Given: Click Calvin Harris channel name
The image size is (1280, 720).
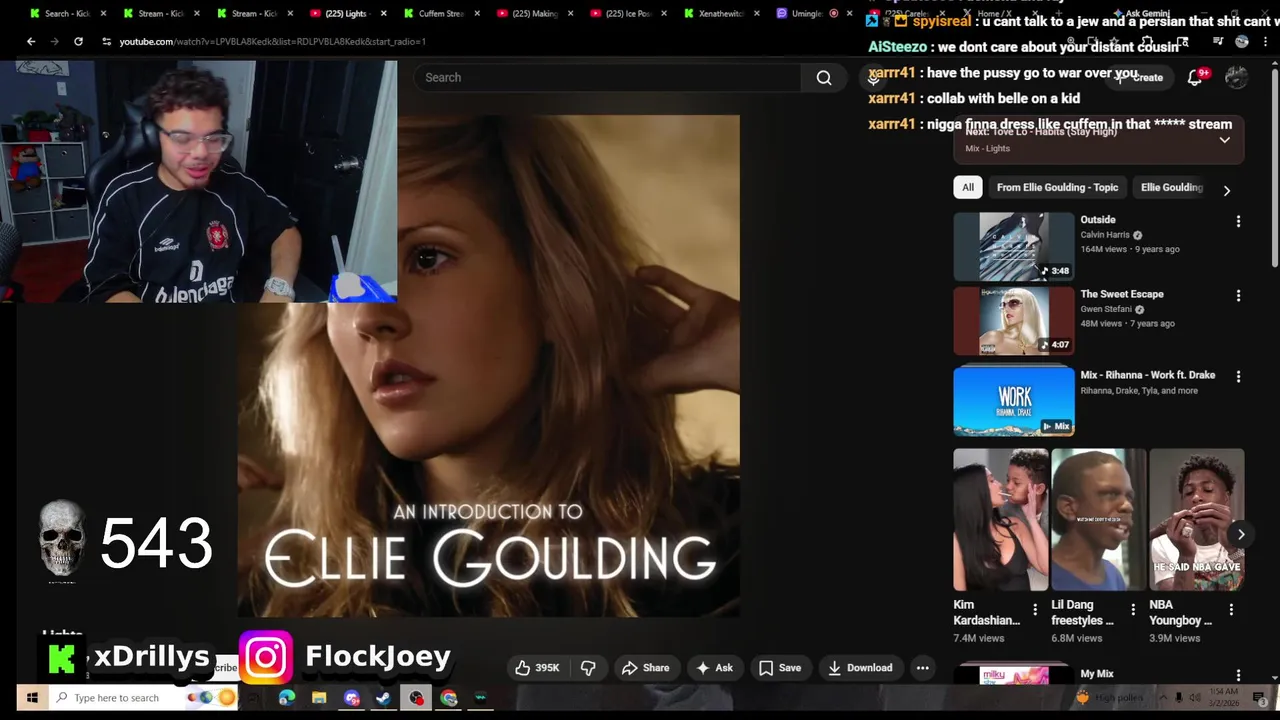Looking at the screenshot, I should (x=1105, y=235).
